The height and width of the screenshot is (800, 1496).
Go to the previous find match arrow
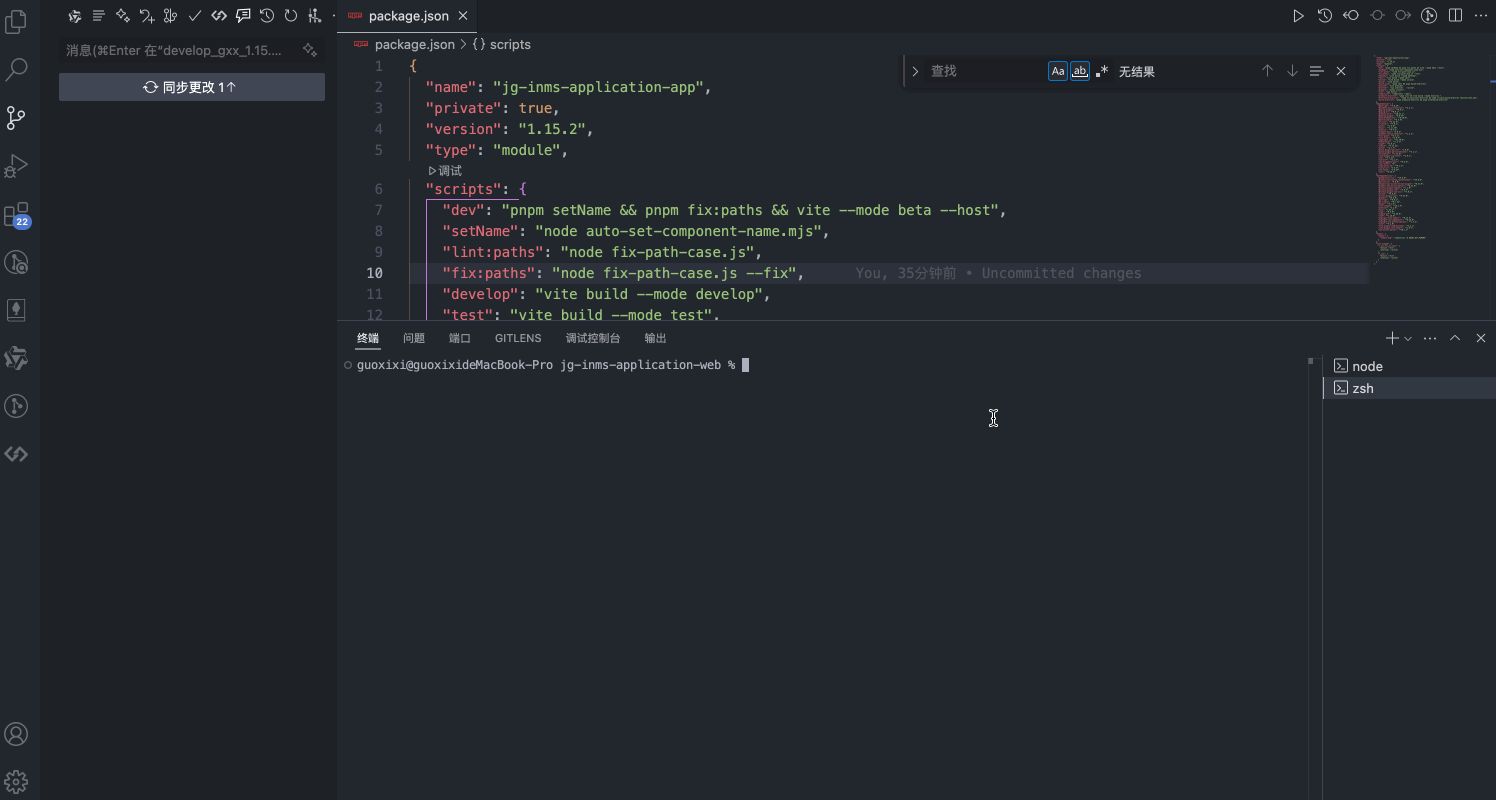coord(1267,71)
